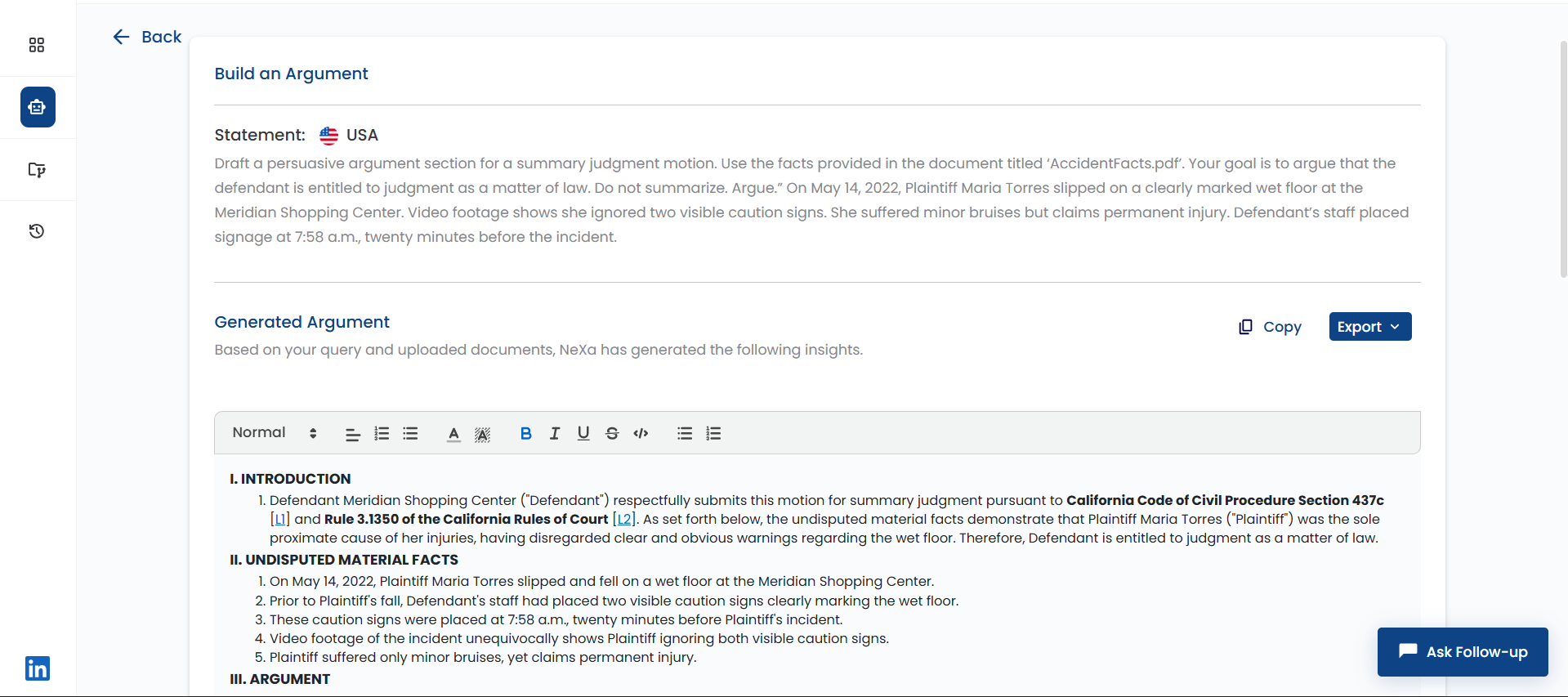The width and height of the screenshot is (1568, 697).
Task: Open the LinkedIn icon in sidebar
Action: [x=38, y=668]
